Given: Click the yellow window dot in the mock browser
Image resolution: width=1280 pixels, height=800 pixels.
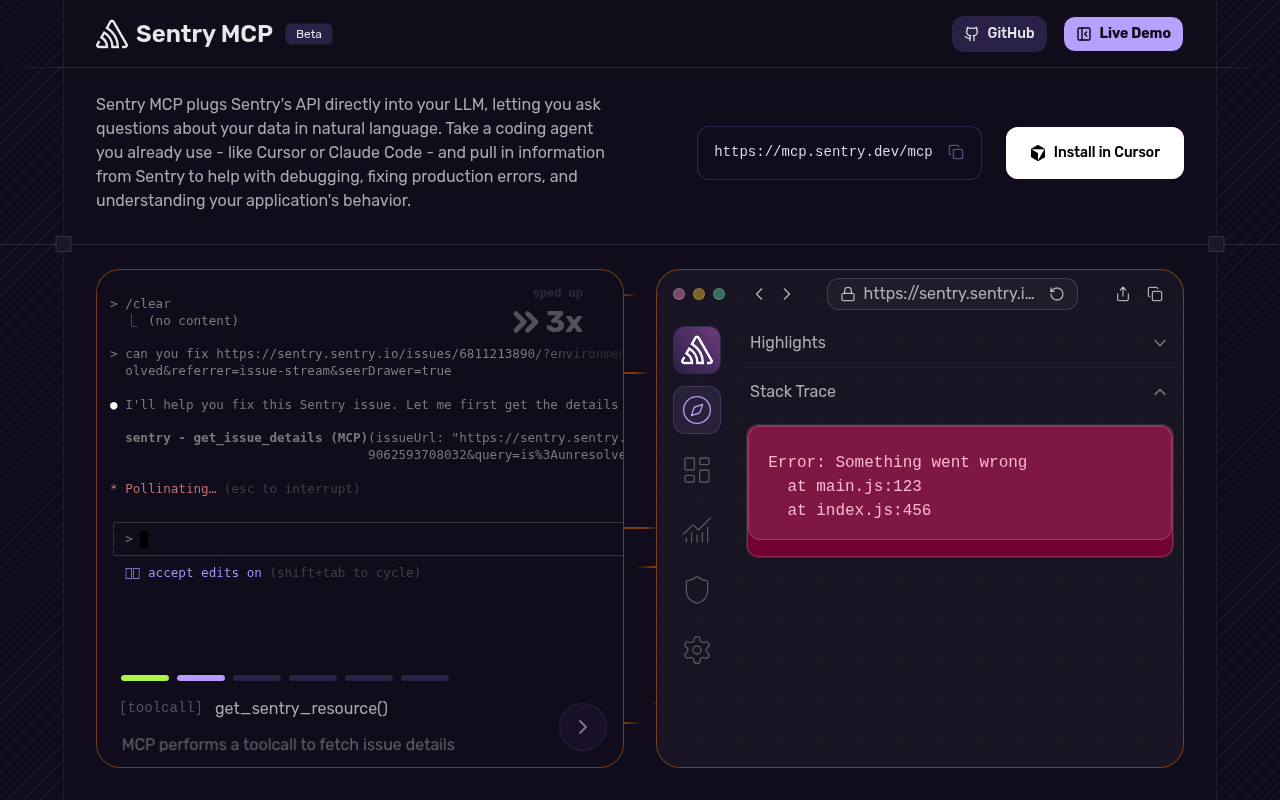Looking at the screenshot, I should point(699,294).
